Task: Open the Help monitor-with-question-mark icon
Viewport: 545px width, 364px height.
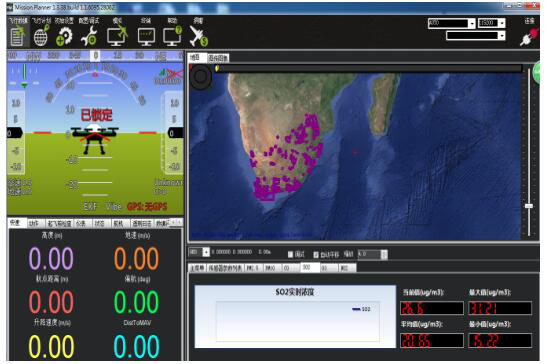Action: point(173,36)
